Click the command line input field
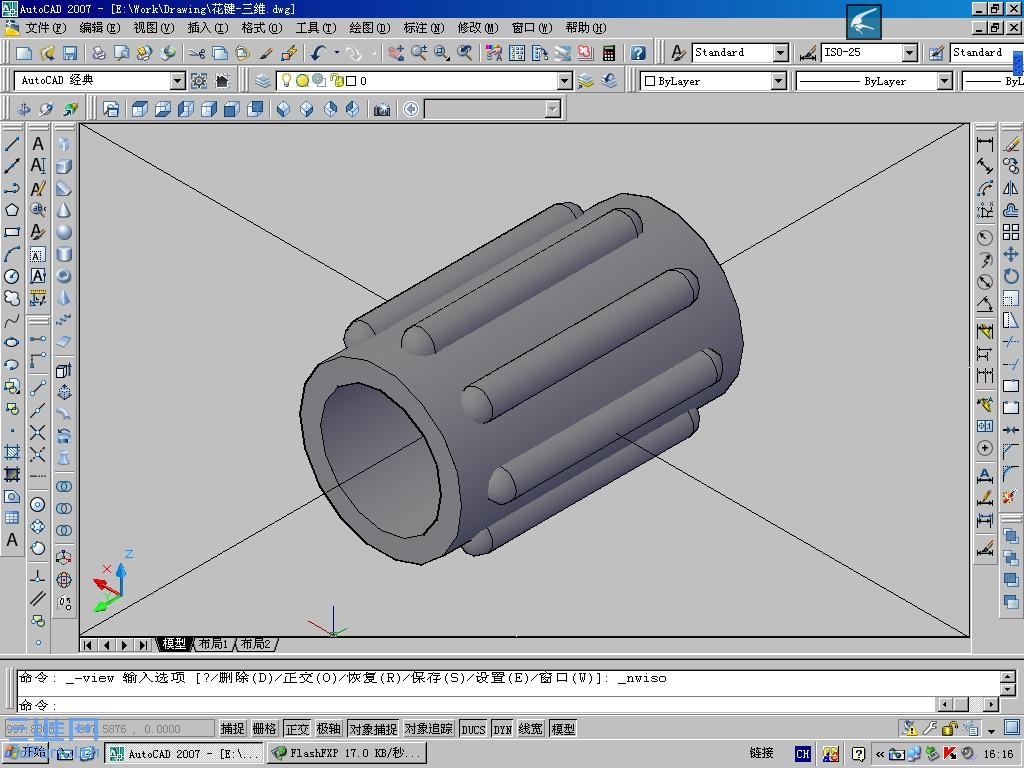Screen dimensions: 1024x768 (x=477, y=705)
